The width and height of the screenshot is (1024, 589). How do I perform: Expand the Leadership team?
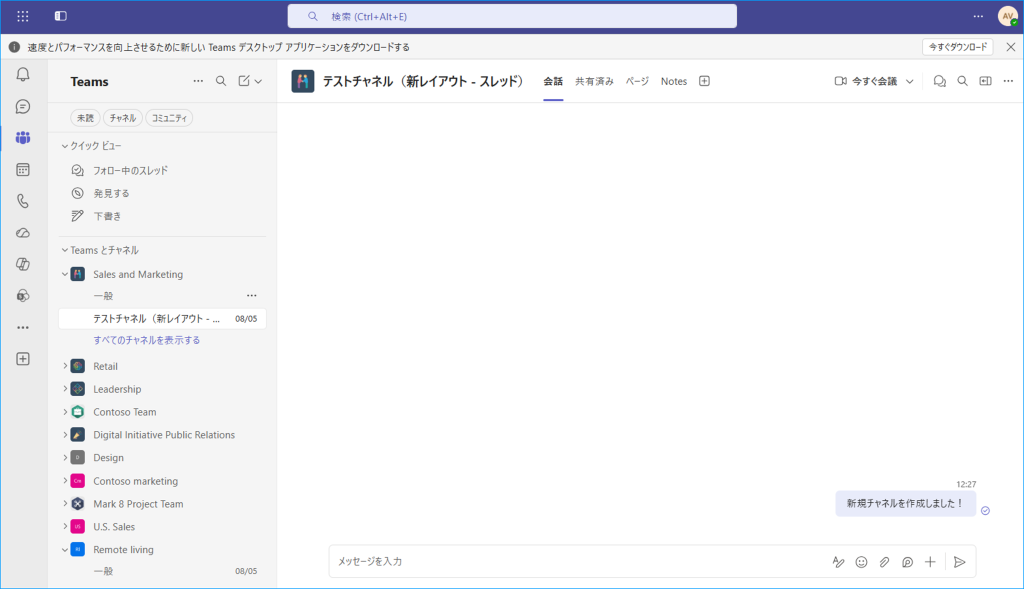65,389
